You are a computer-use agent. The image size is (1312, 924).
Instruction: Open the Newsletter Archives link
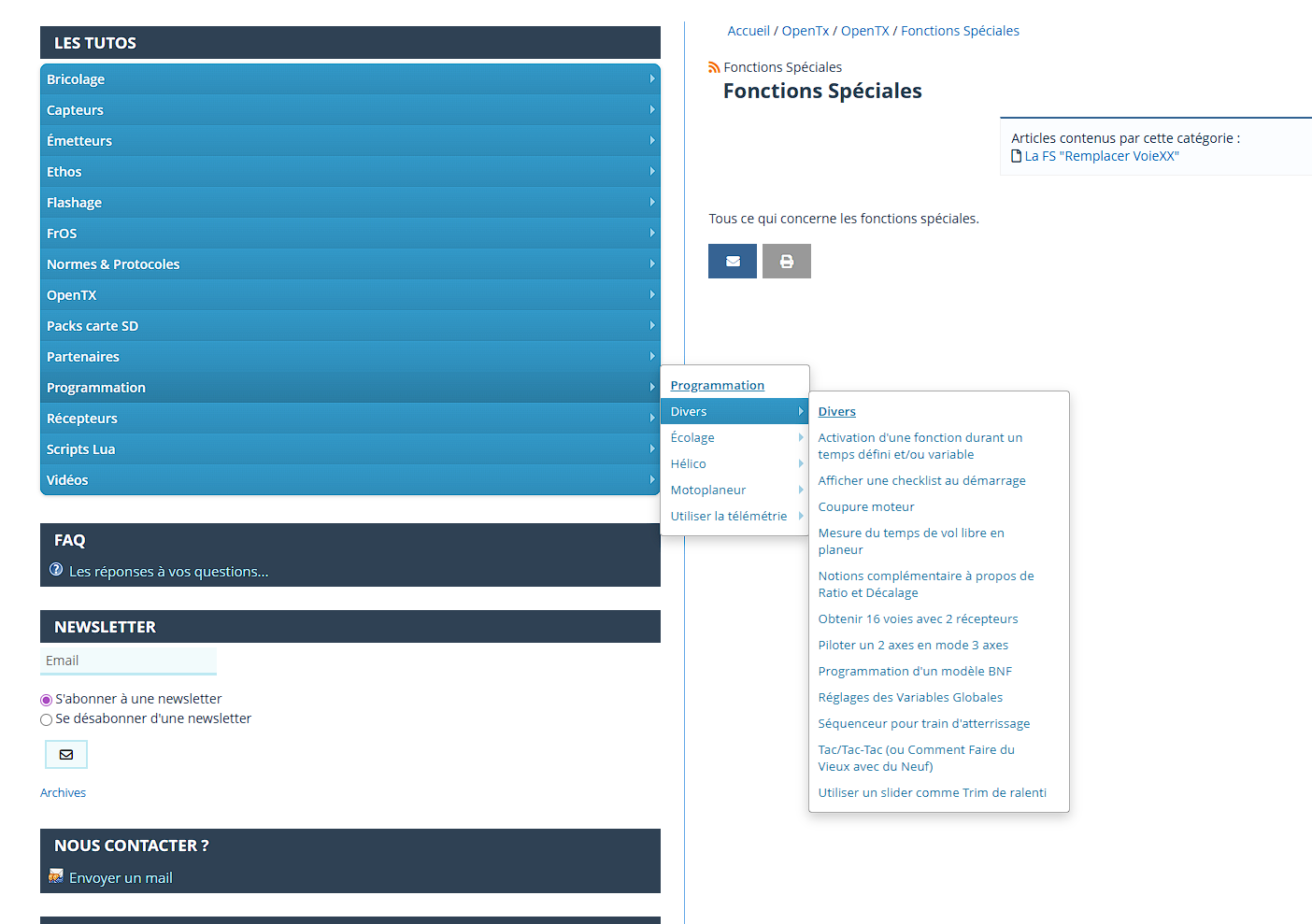click(x=63, y=792)
